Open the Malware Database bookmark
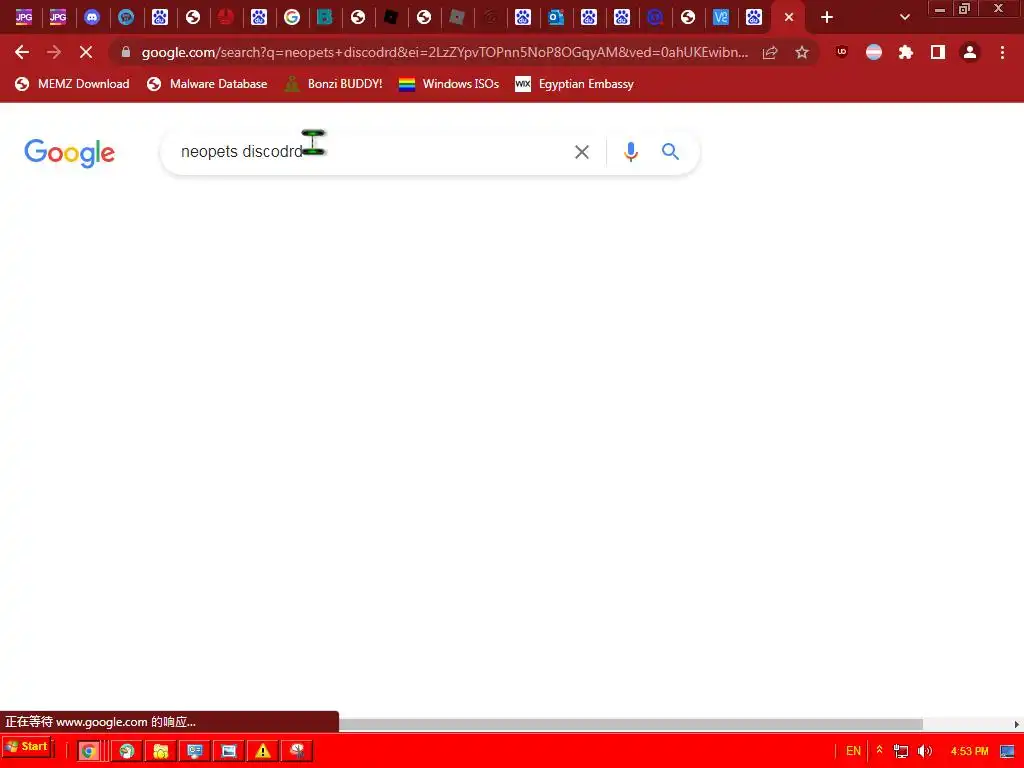The image size is (1024, 768). (208, 84)
